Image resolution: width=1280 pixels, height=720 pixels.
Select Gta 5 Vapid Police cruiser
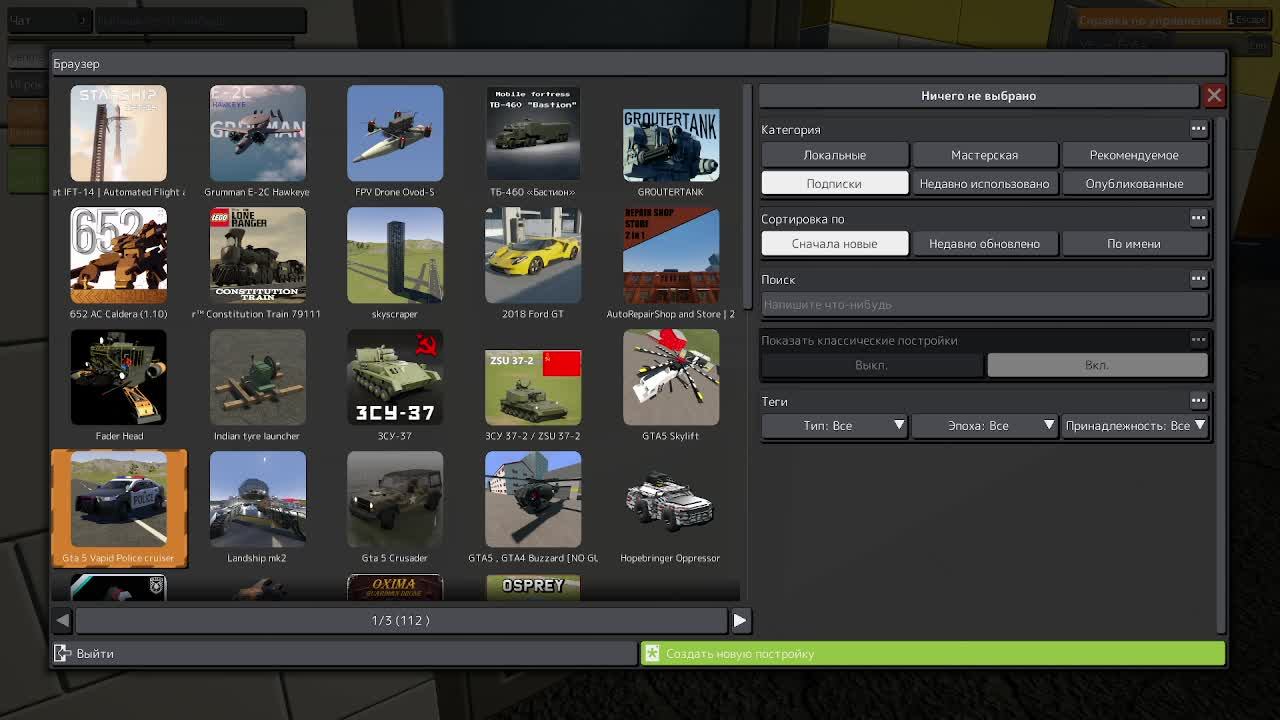tap(118, 507)
